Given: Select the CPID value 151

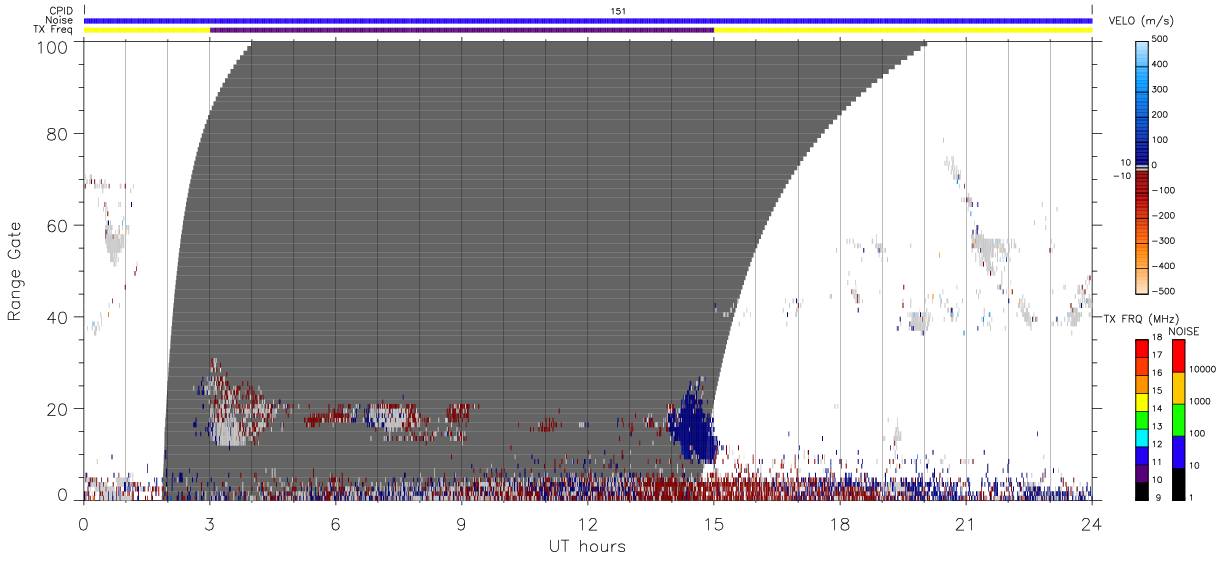Looking at the screenshot, I should point(618,10).
